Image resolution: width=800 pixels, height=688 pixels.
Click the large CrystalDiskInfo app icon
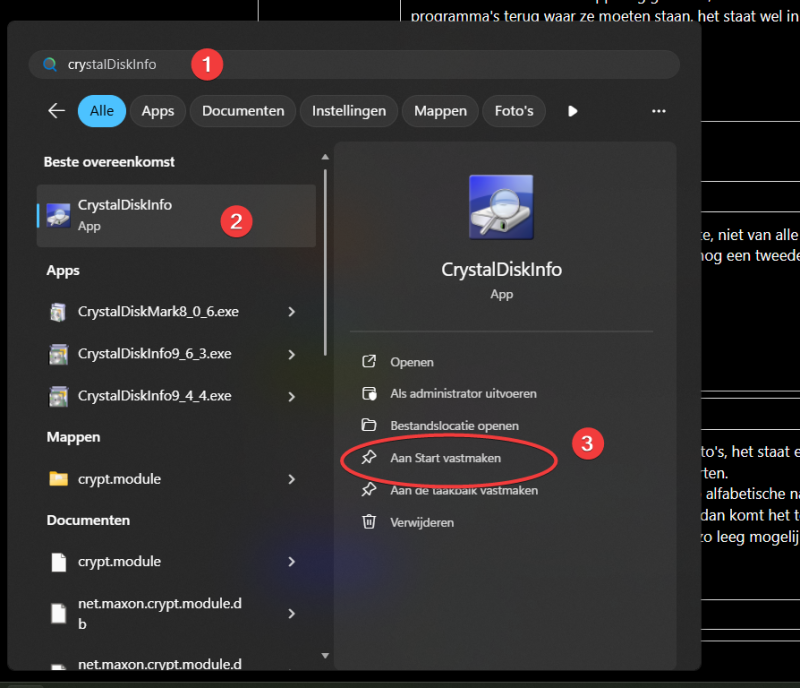501,207
